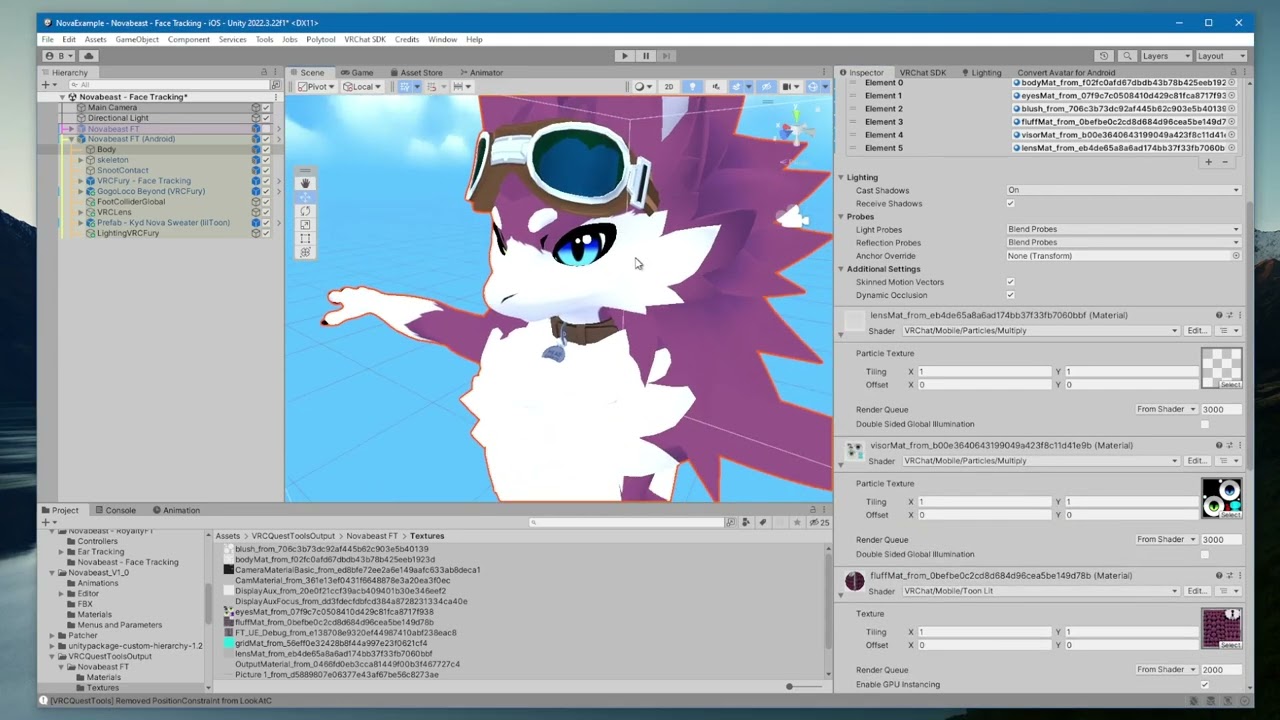The image size is (1280, 720).
Task: Open the Undo History icon
Action: coord(1104,56)
